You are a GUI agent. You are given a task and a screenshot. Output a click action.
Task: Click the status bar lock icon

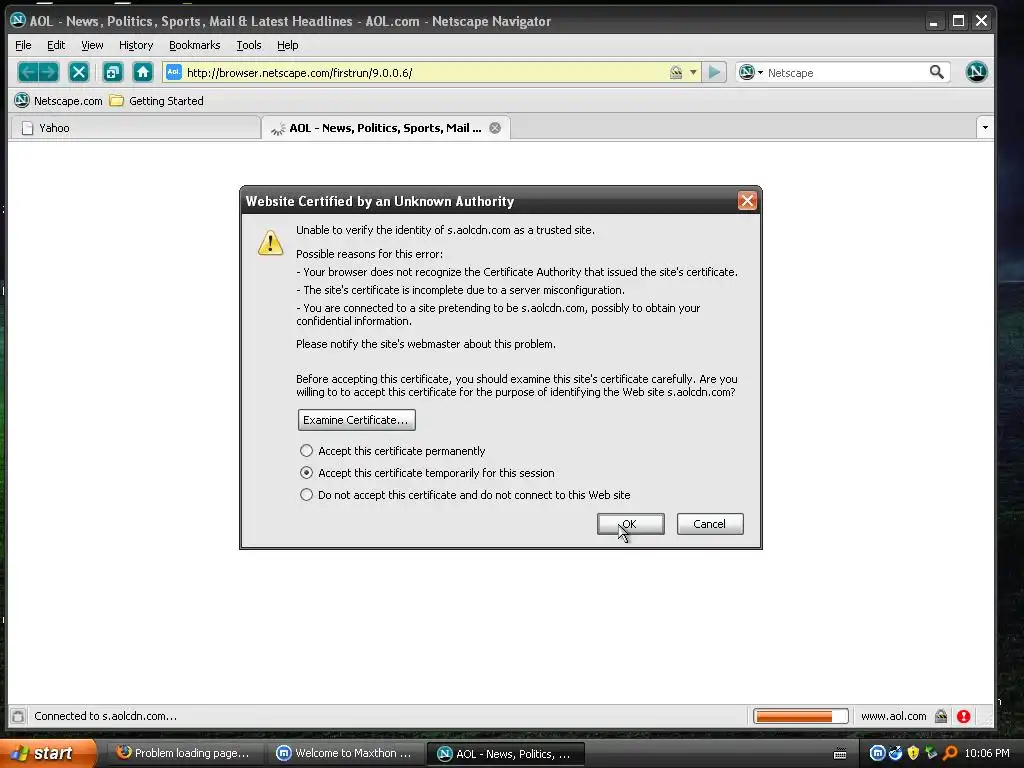point(940,716)
